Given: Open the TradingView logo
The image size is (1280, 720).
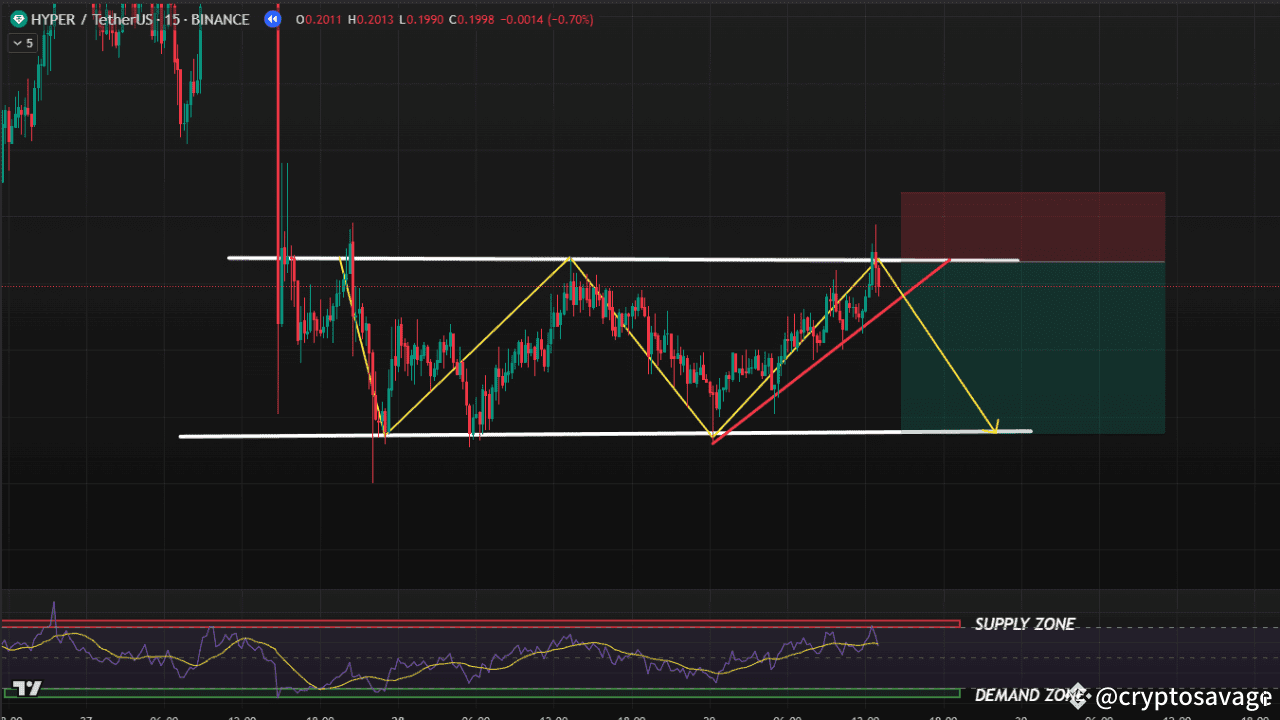Looking at the screenshot, I should coord(26,689).
